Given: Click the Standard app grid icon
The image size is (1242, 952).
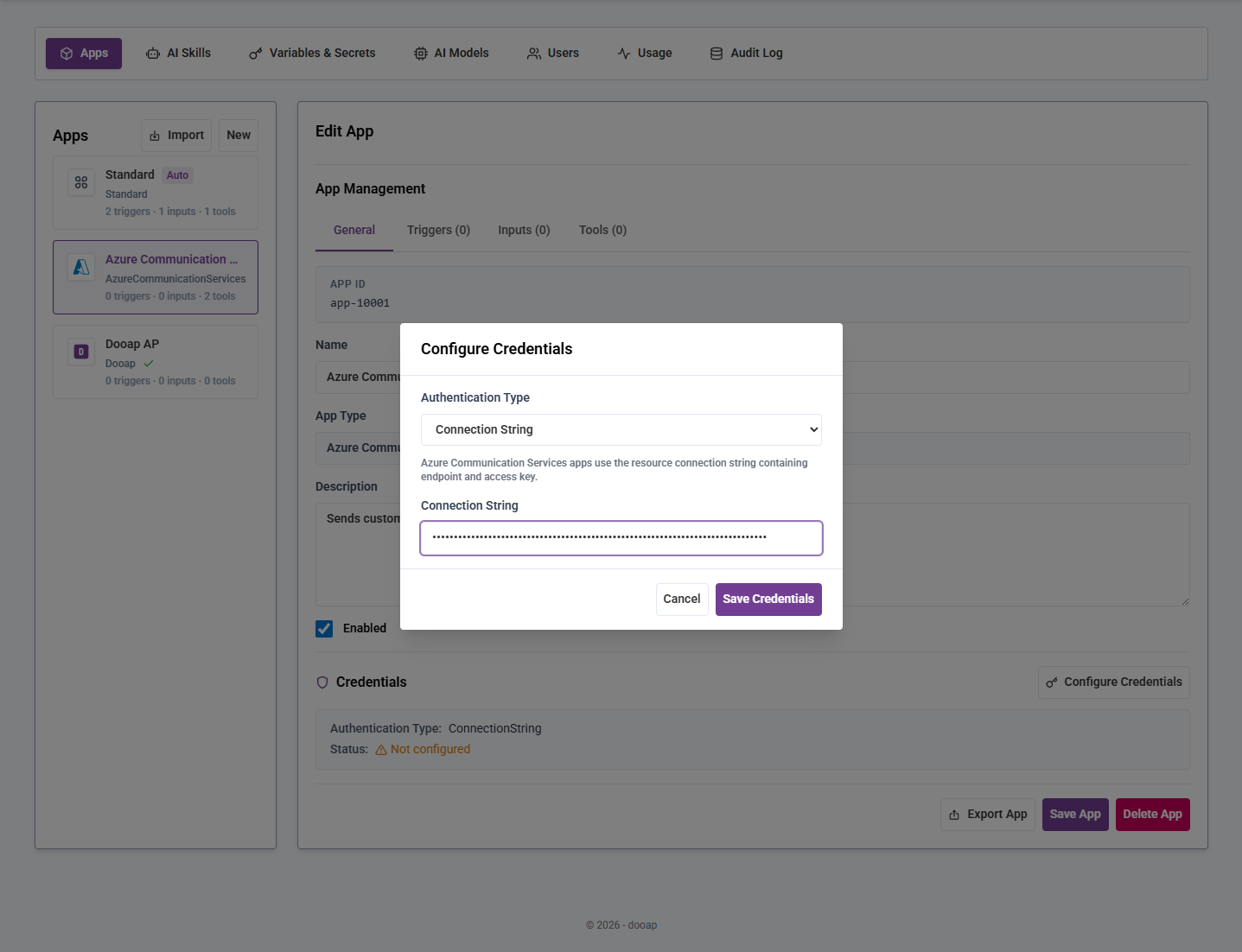Looking at the screenshot, I should (81, 182).
